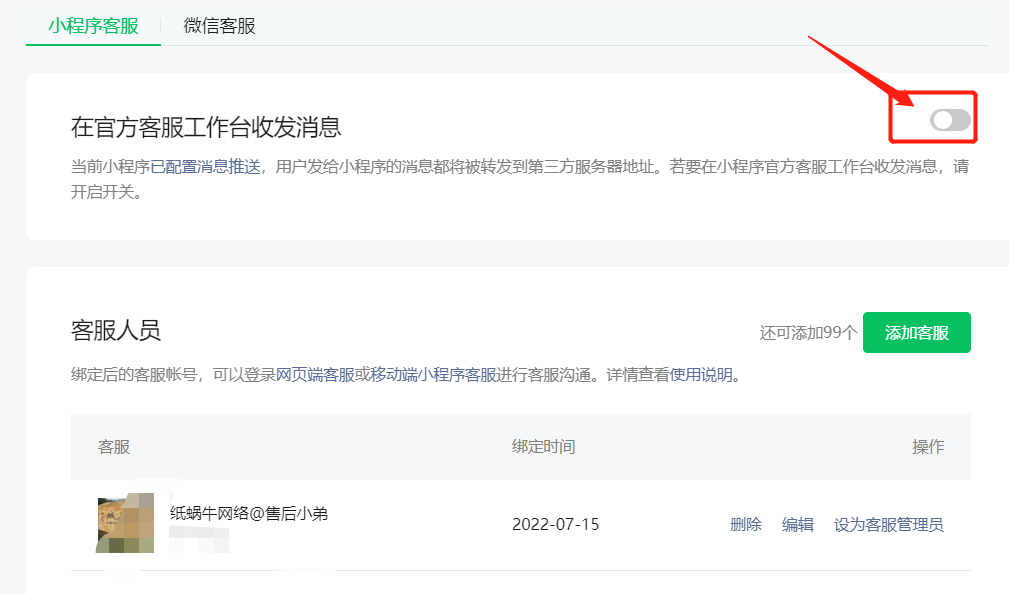Delete the 纸蜗牛网络@售后小弟 agent with 删除
Screen dimensions: 1009x594
click(x=746, y=524)
